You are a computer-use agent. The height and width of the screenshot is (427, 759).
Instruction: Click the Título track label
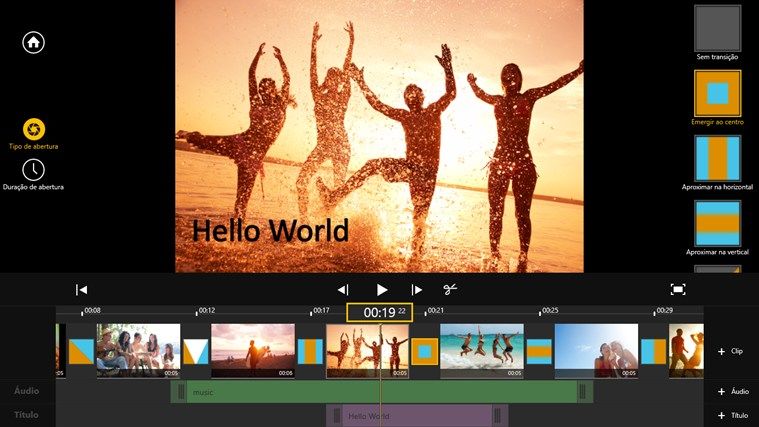pos(26,415)
